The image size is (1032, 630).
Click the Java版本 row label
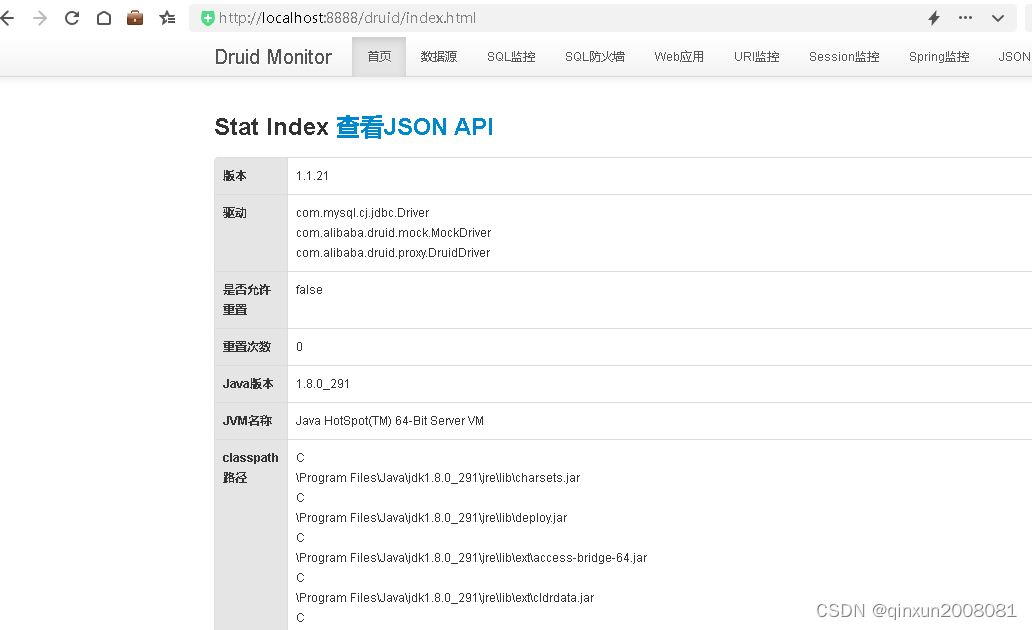(x=248, y=384)
